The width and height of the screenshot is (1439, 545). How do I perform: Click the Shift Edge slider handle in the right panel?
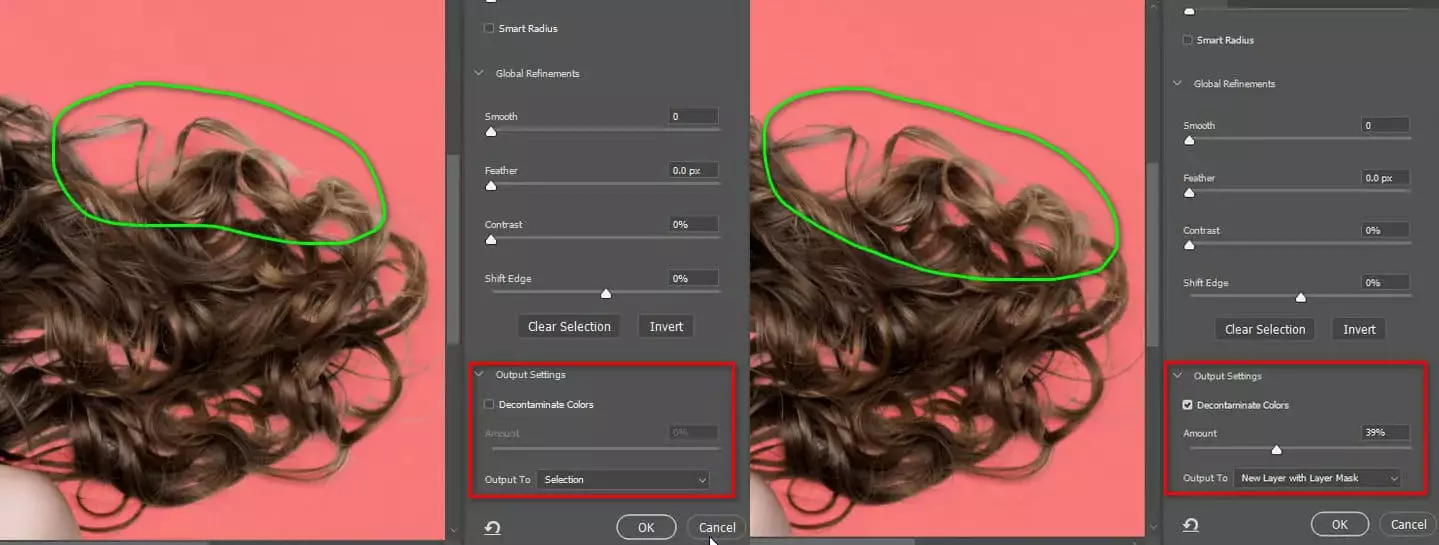[x=1301, y=297]
